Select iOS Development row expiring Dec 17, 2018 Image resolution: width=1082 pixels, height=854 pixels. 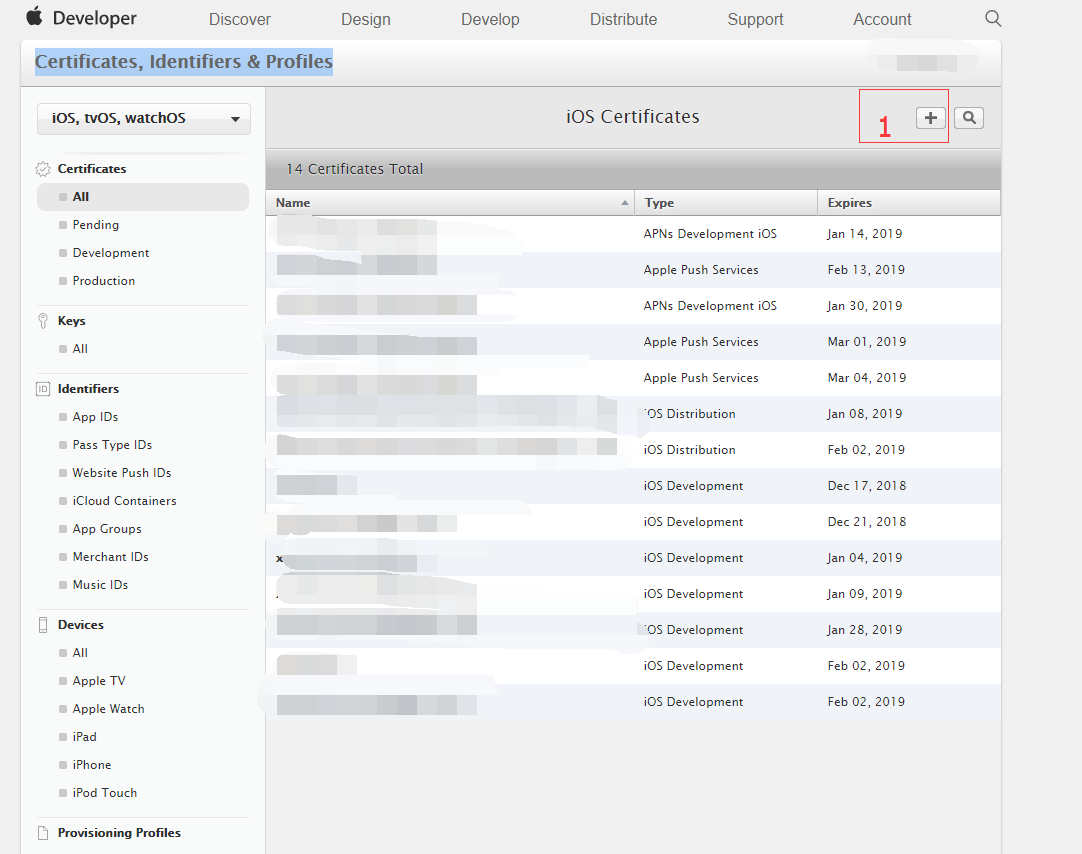[633, 486]
